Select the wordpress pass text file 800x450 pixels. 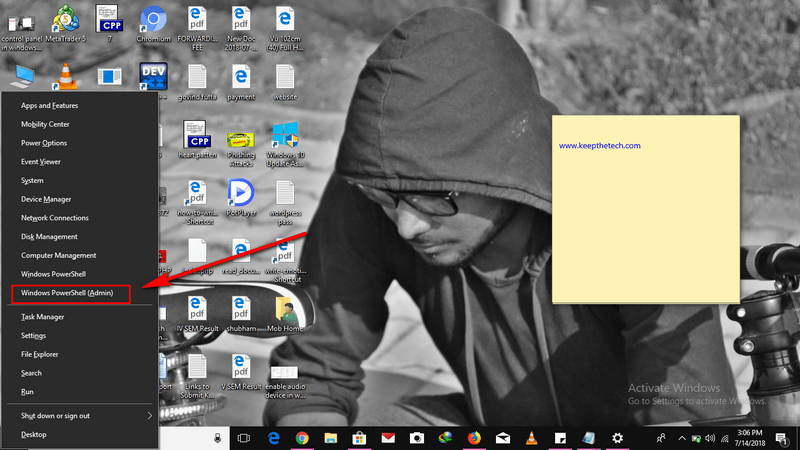click(x=285, y=203)
